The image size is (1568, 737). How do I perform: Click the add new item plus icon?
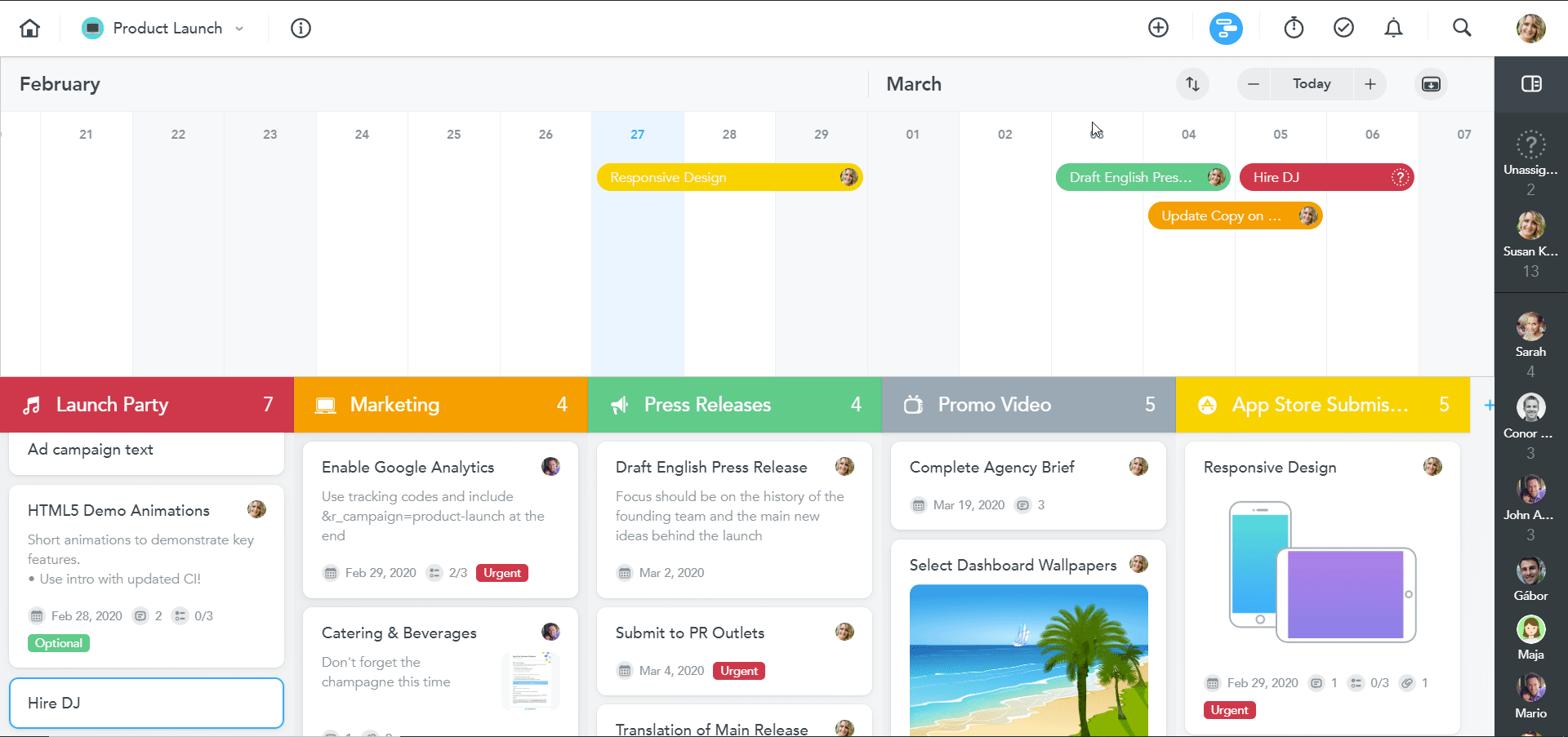(x=1158, y=28)
